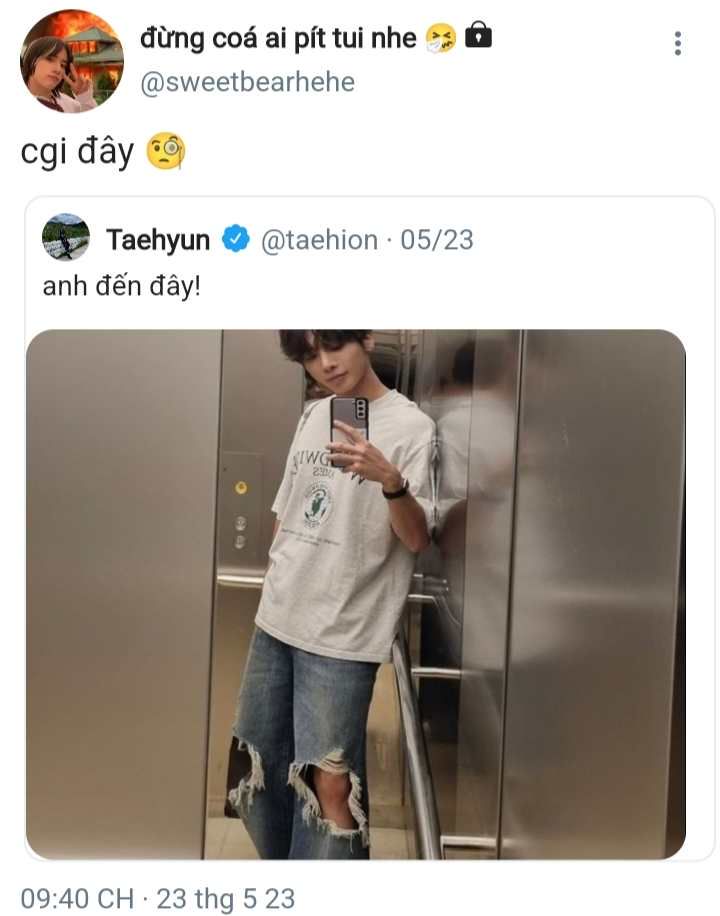Open the @sweetbearhehe handle
Screen dimensions: 720x916
(x=247, y=82)
